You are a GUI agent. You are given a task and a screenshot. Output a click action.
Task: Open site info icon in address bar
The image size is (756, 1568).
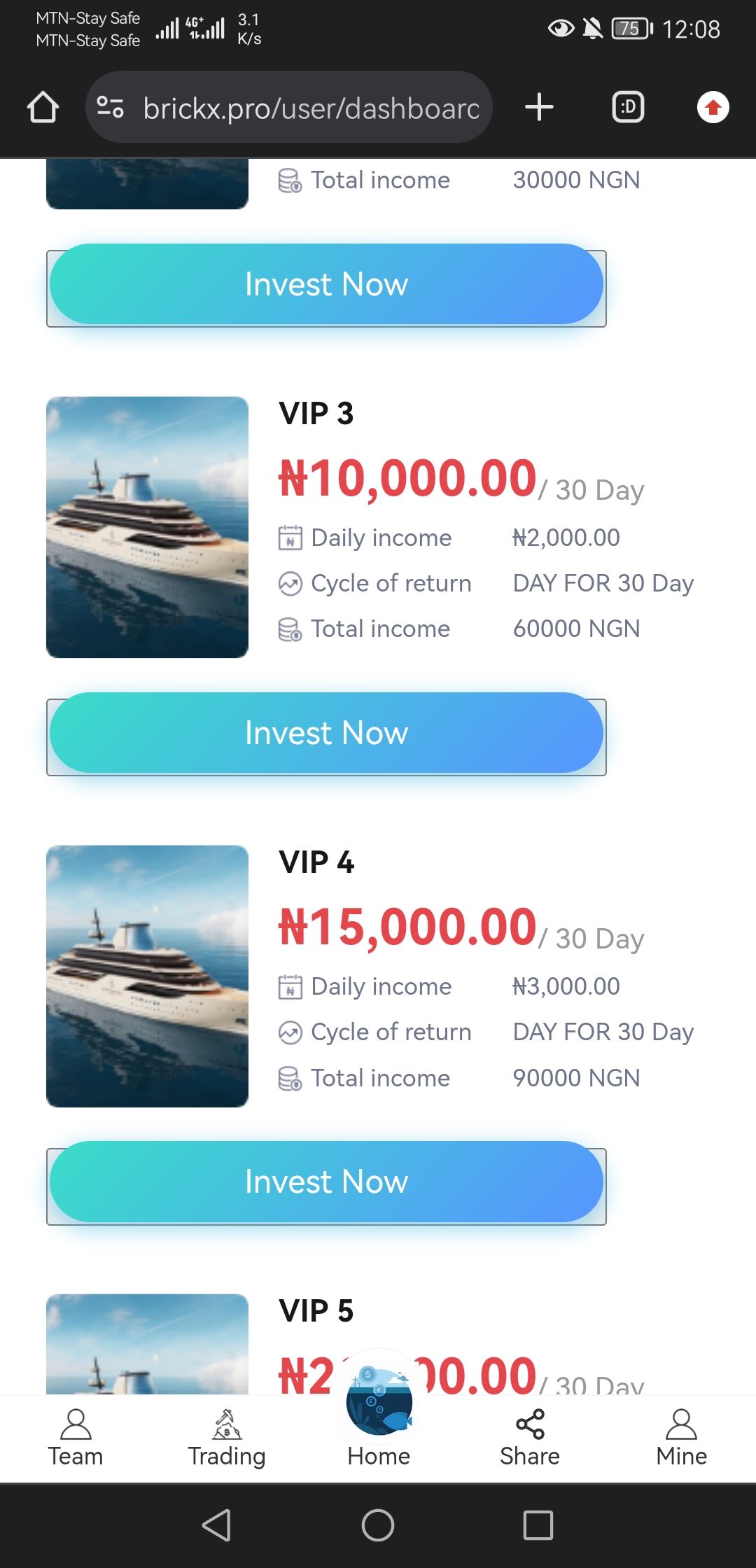pyautogui.click(x=110, y=107)
